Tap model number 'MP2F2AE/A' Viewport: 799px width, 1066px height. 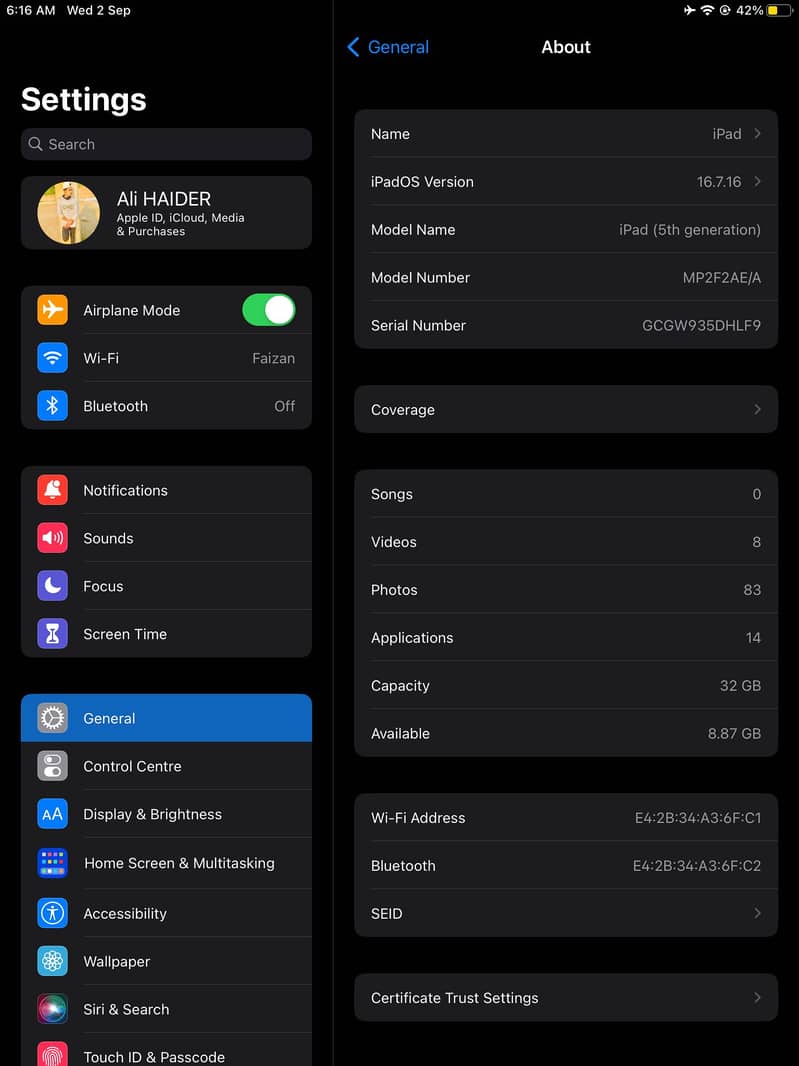coord(721,277)
